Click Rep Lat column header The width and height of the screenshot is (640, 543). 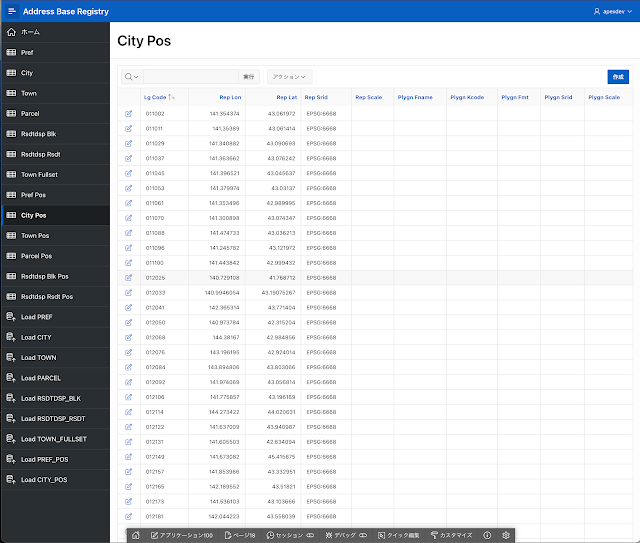coord(287,97)
